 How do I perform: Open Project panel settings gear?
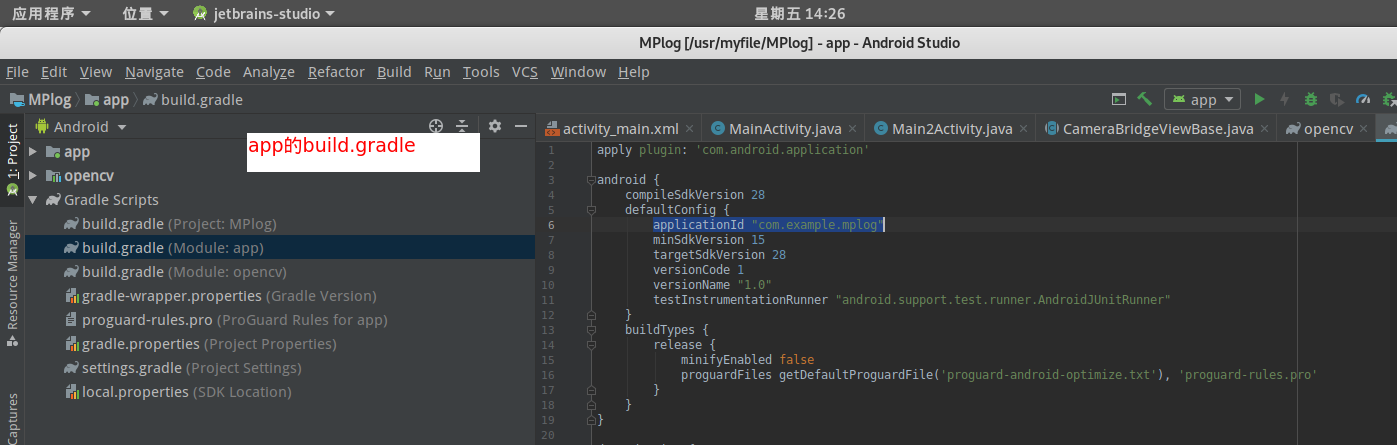494,126
